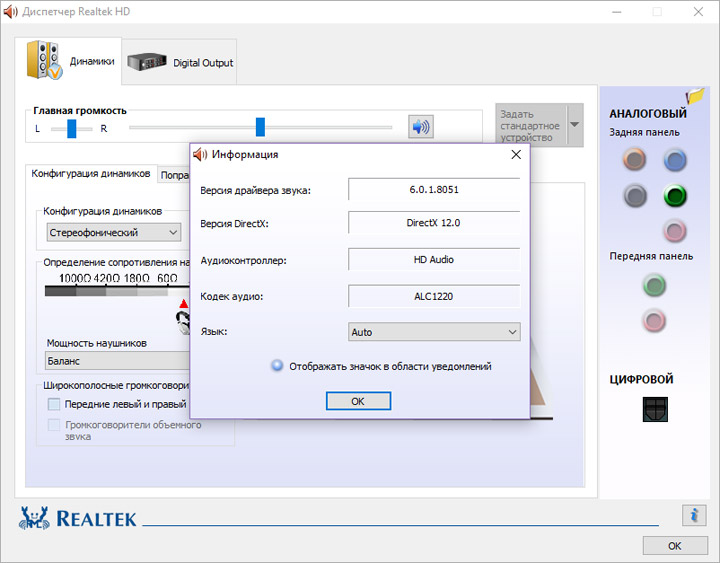The image size is (720, 563).
Task: Select the Конфигурация динамиков sub-tab
Action: tap(91, 174)
